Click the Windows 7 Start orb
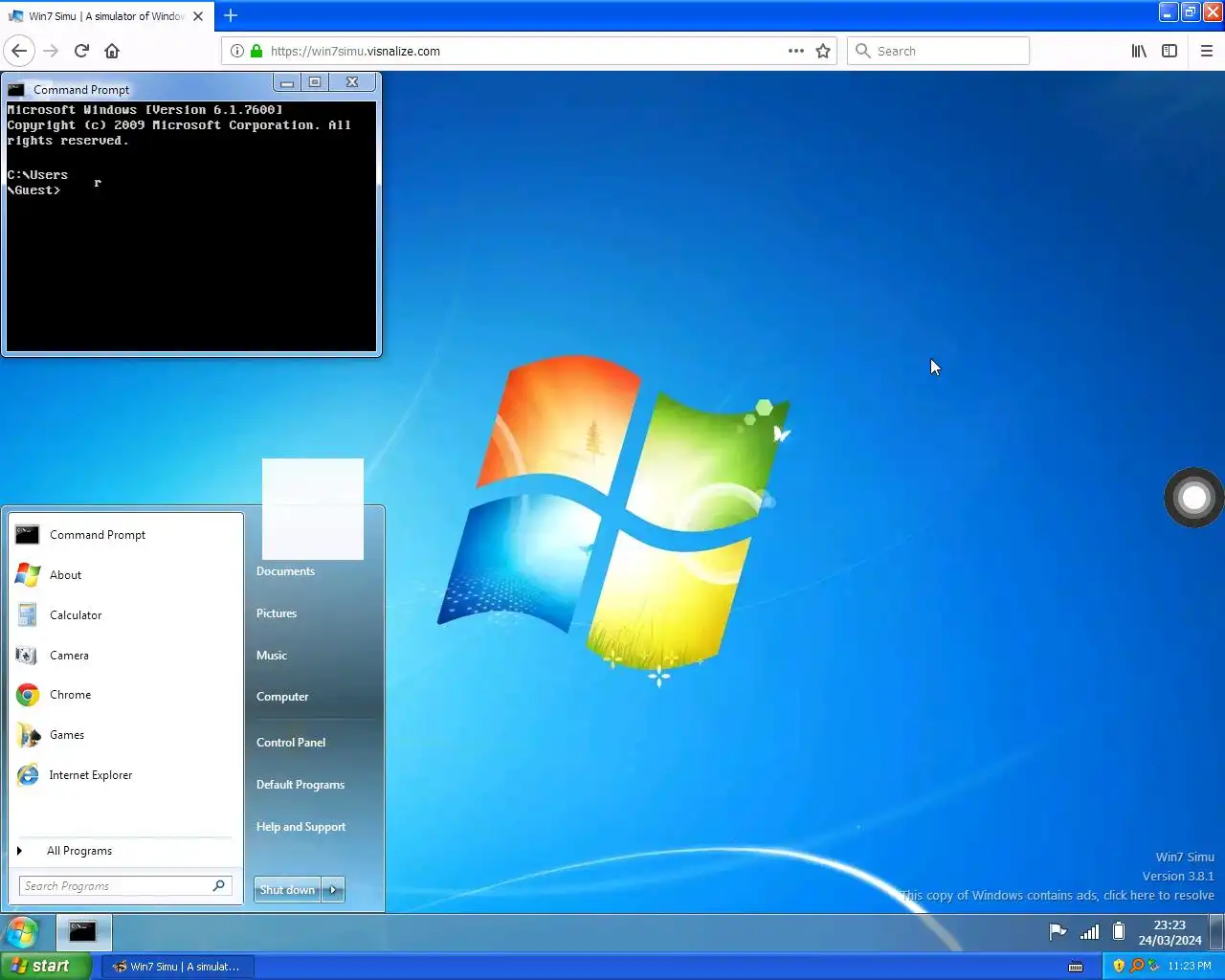The width and height of the screenshot is (1225, 980). (x=22, y=932)
